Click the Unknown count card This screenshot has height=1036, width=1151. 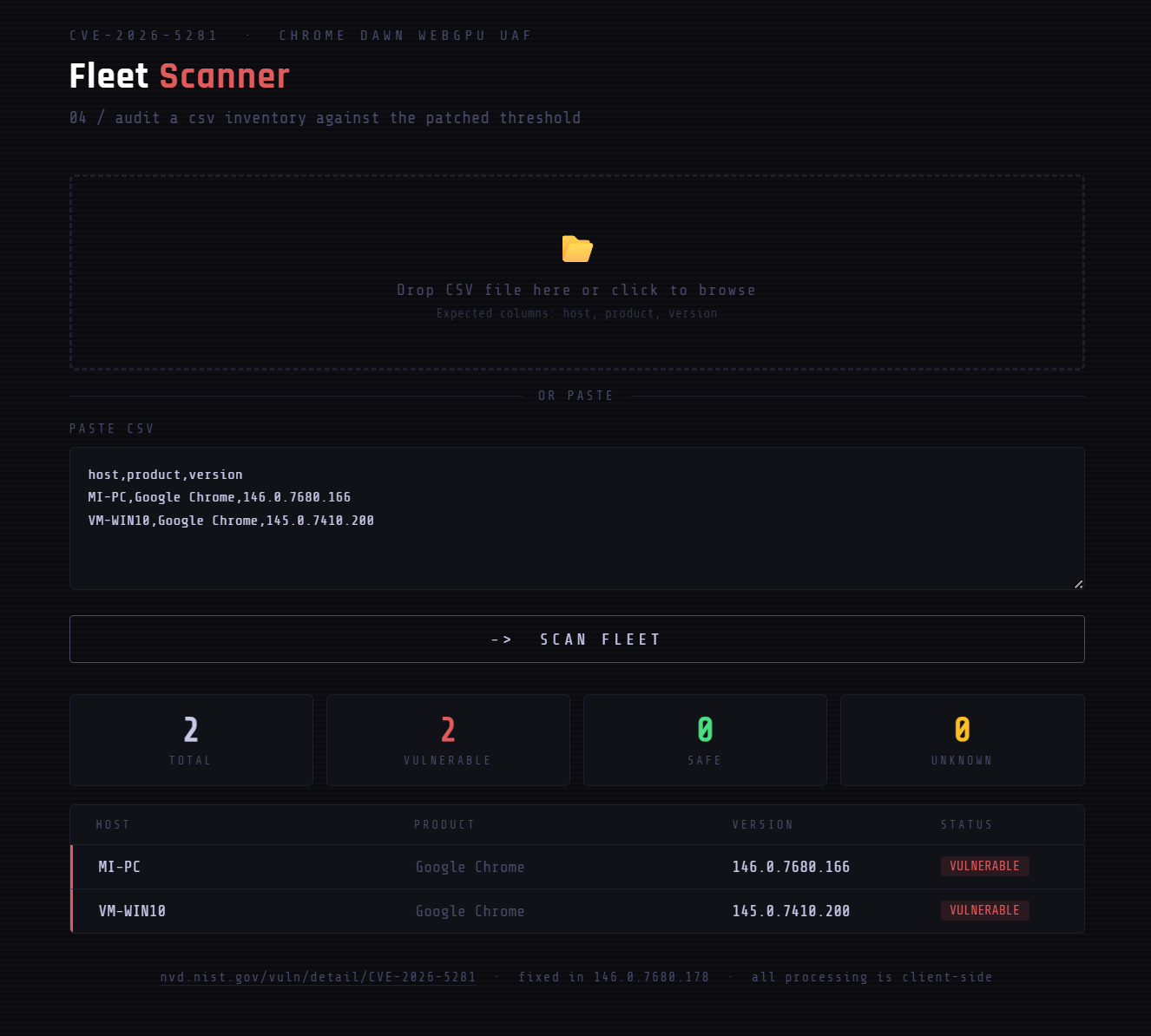962,740
